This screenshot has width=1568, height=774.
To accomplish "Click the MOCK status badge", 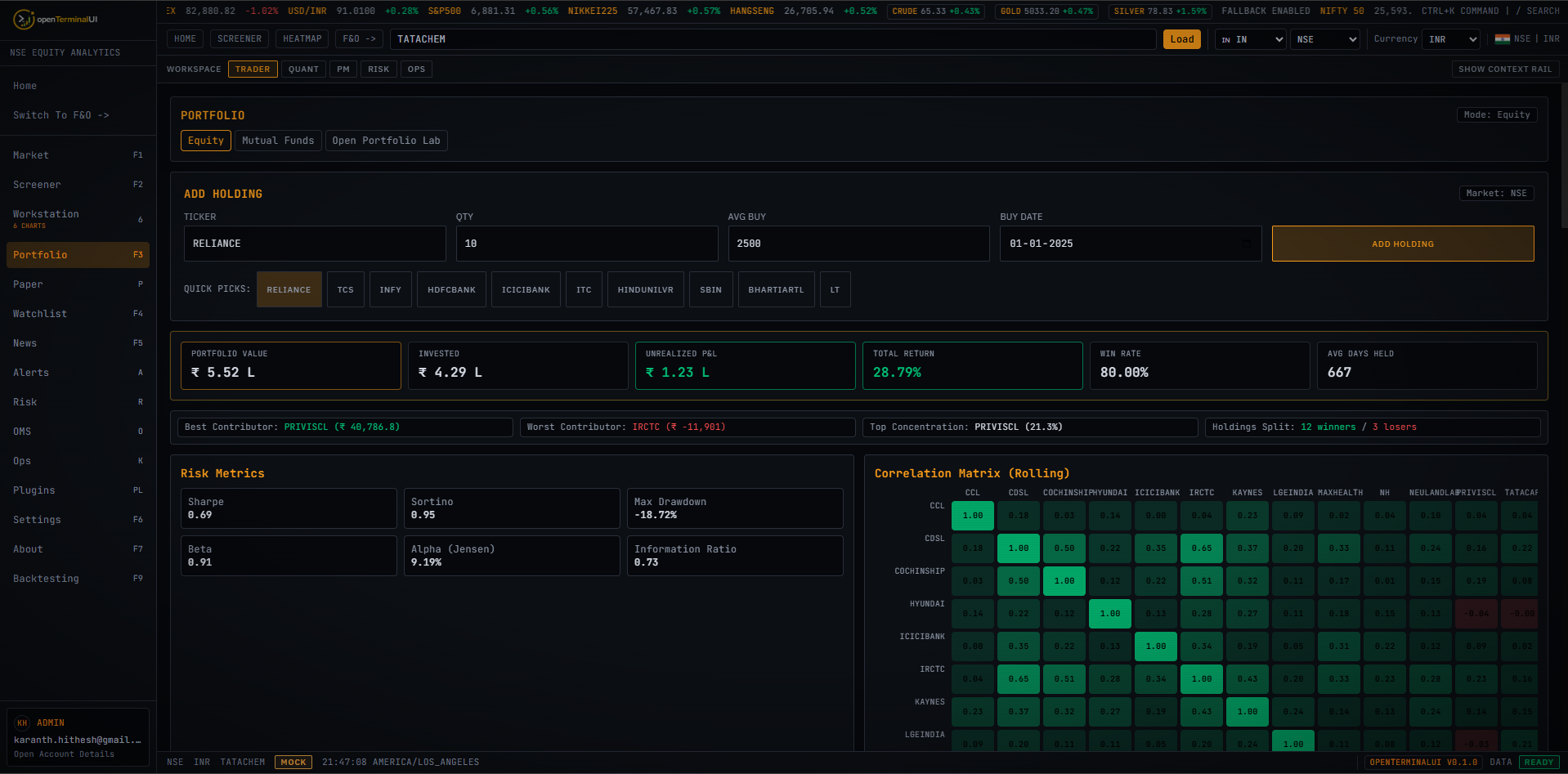I will click(x=293, y=763).
